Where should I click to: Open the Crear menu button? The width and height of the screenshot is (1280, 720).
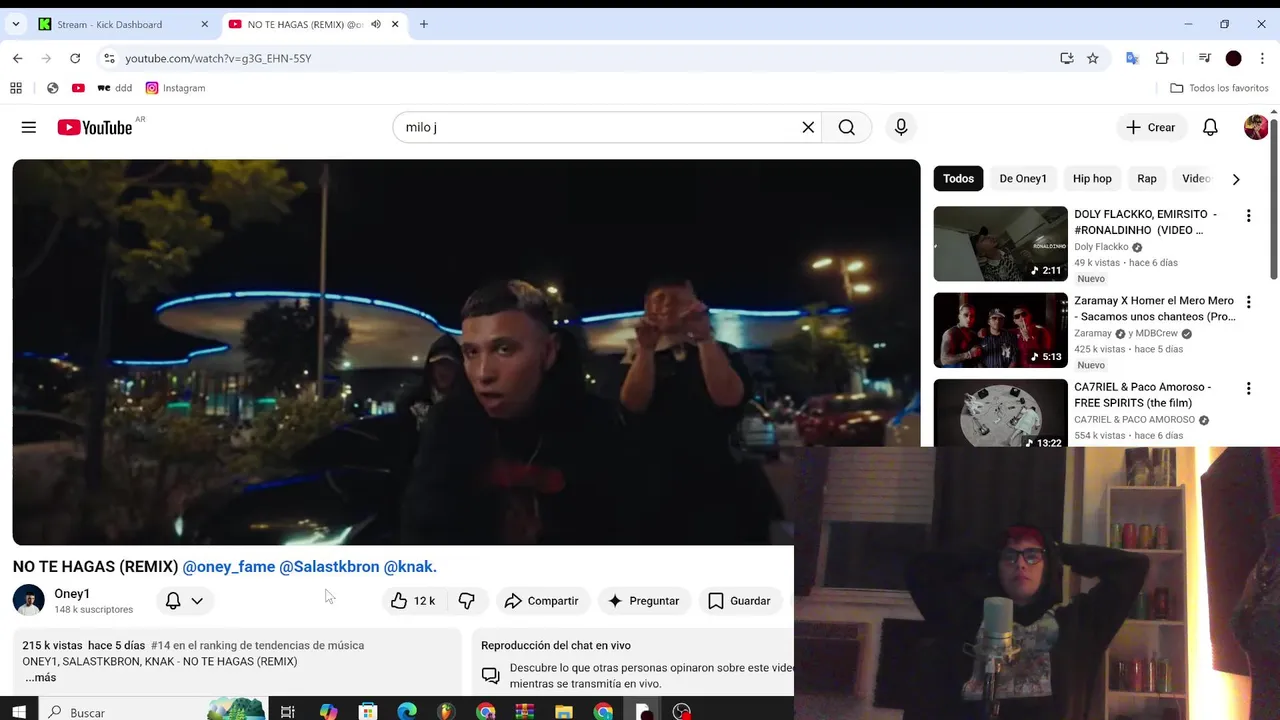(x=1151, y=127)
